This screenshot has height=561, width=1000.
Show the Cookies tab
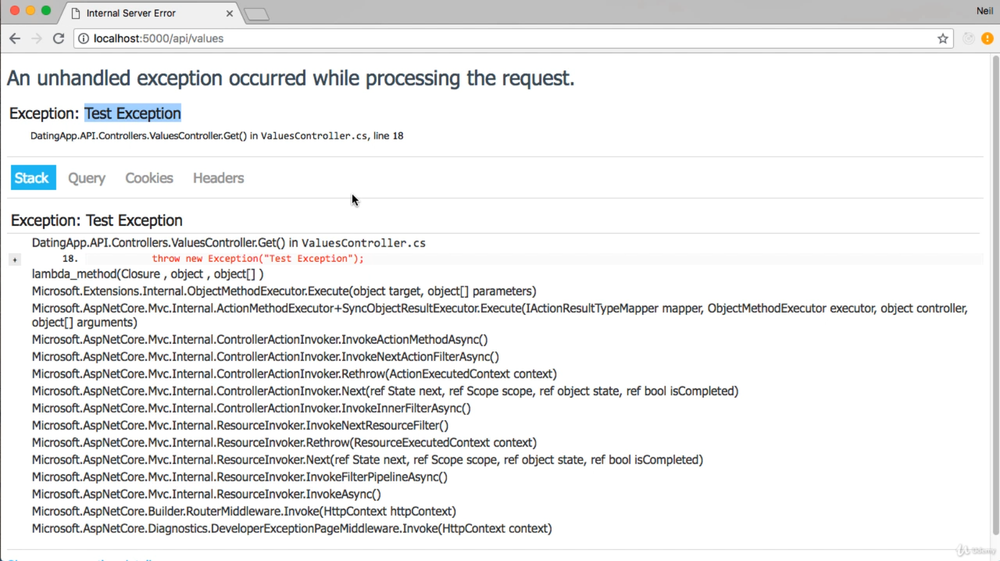149,178
